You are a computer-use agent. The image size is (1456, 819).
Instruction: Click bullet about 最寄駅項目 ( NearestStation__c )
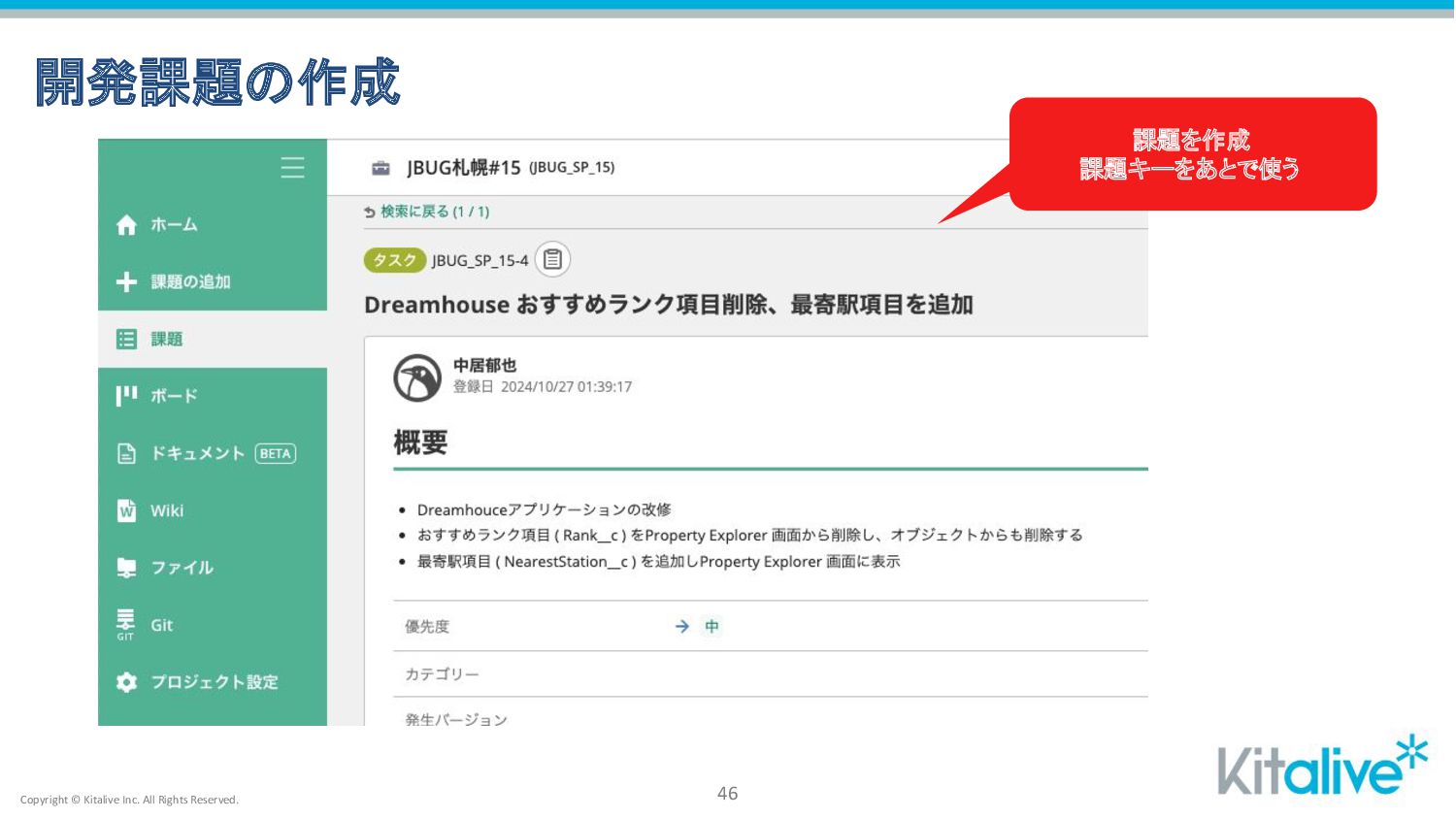(x=658, y=562)
